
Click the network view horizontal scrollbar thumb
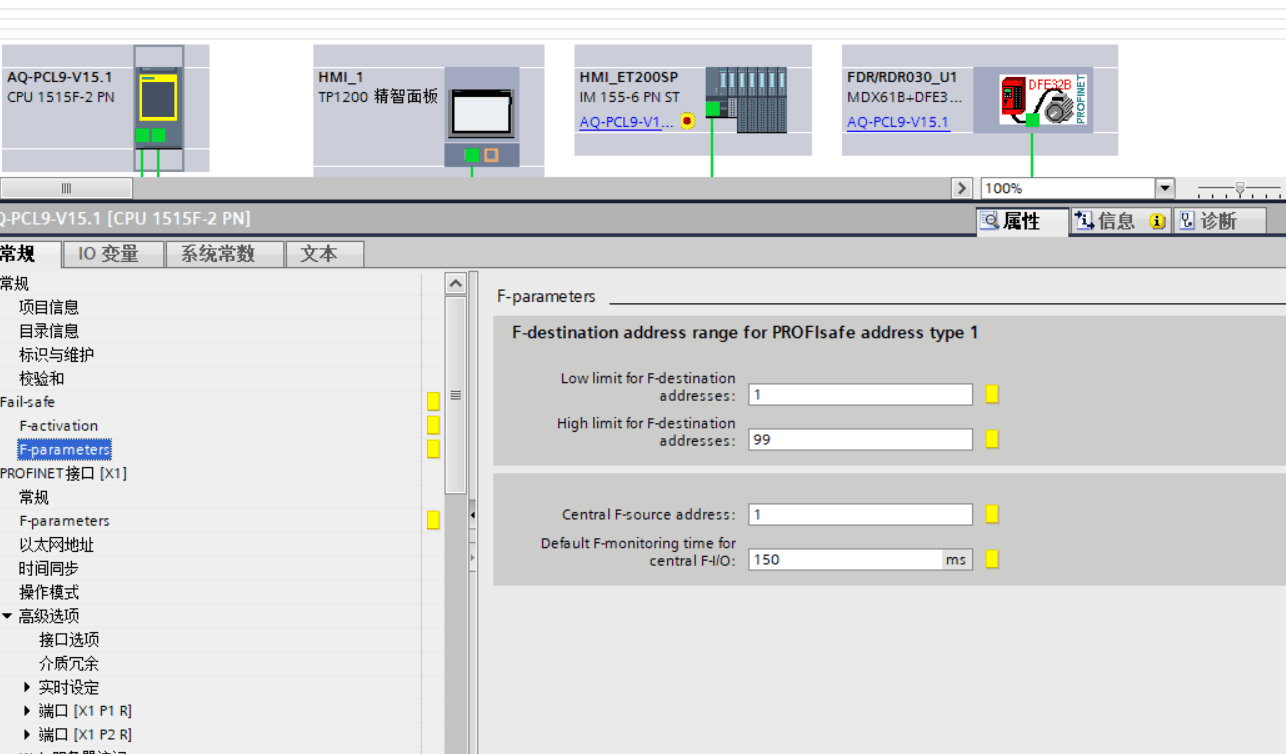[x=66, y=188]
